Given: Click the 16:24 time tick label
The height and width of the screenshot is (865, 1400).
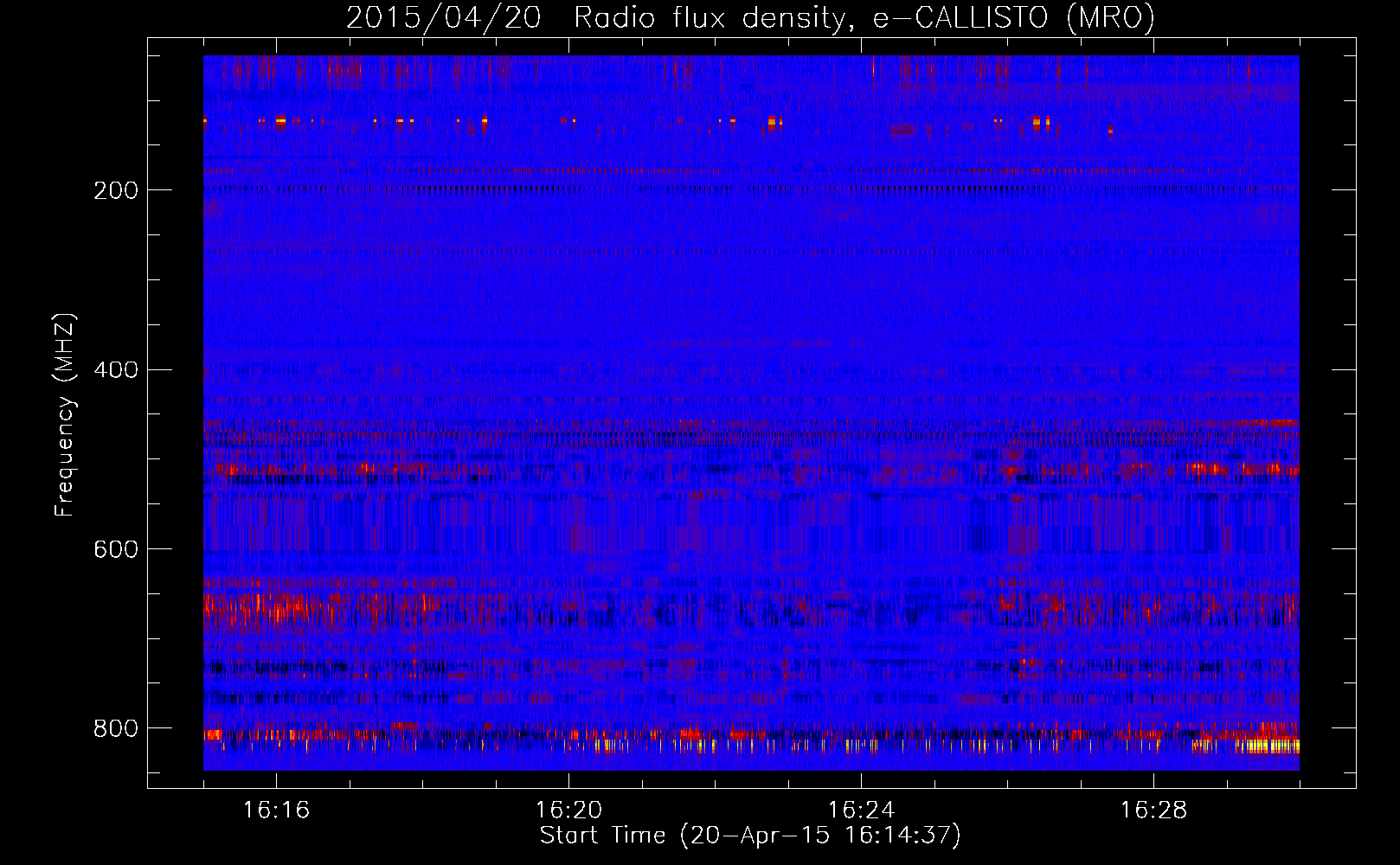Looking at the screenshot, I should coord(862,811).
